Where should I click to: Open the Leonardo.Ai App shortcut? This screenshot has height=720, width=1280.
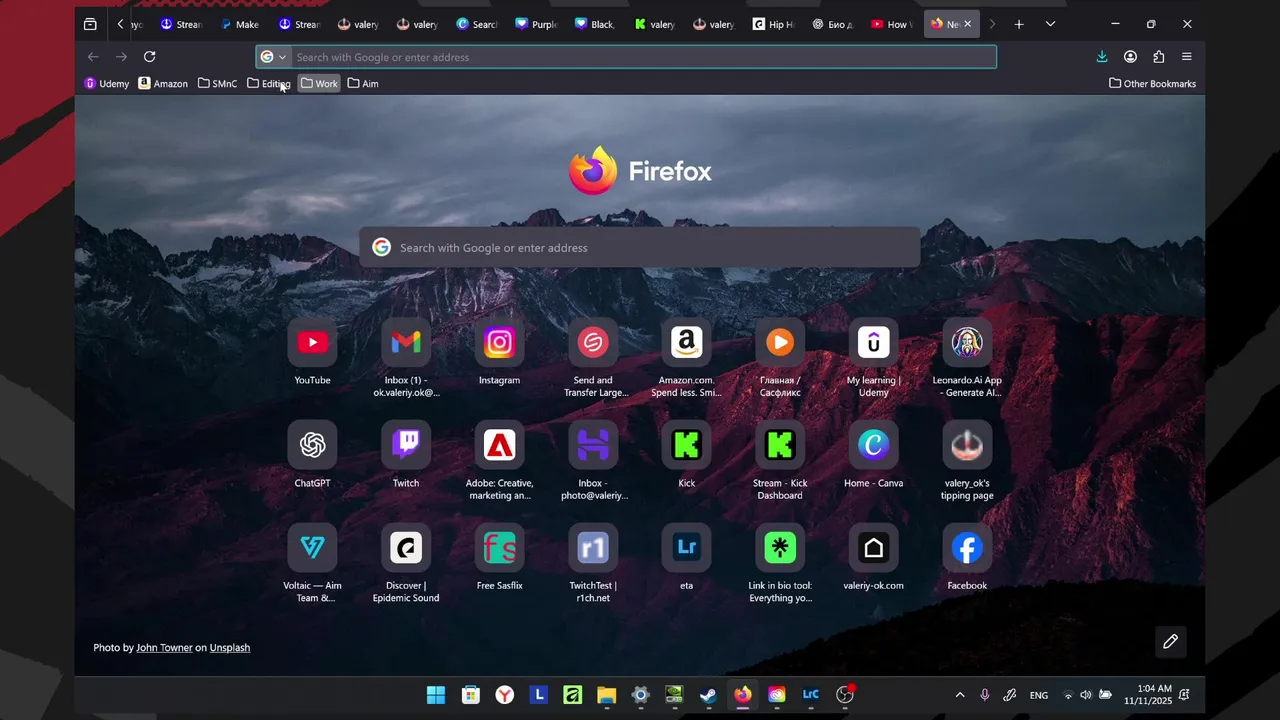(x=967, y=343)
